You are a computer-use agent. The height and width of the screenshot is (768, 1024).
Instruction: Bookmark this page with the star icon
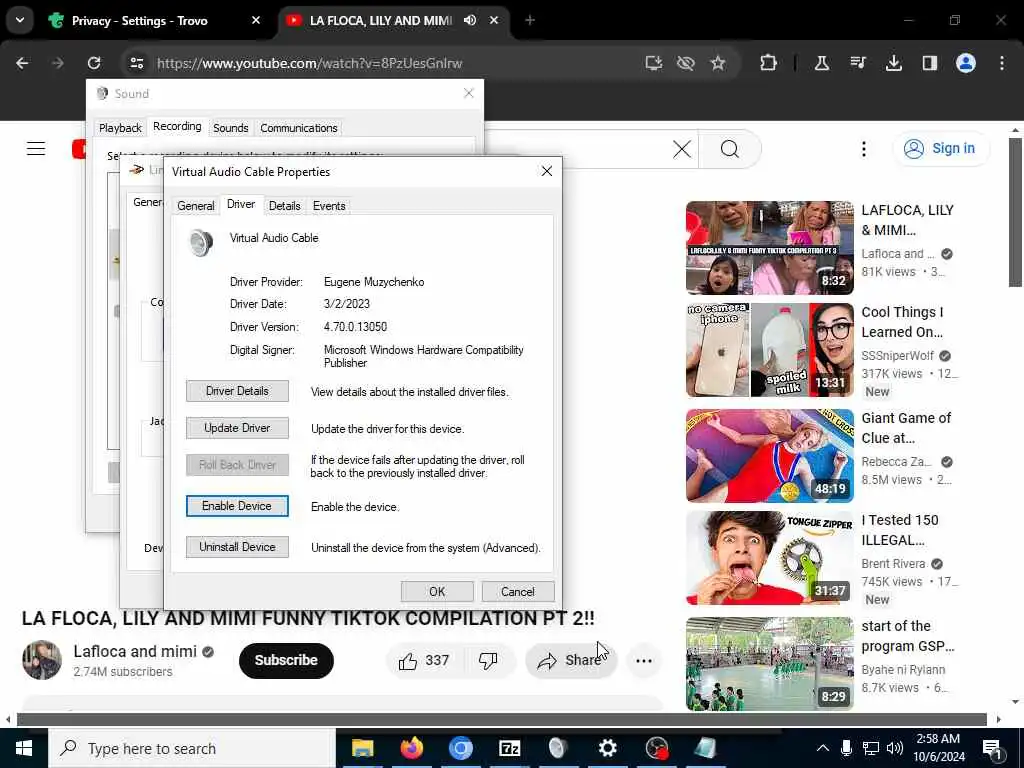tap(718, 63)
